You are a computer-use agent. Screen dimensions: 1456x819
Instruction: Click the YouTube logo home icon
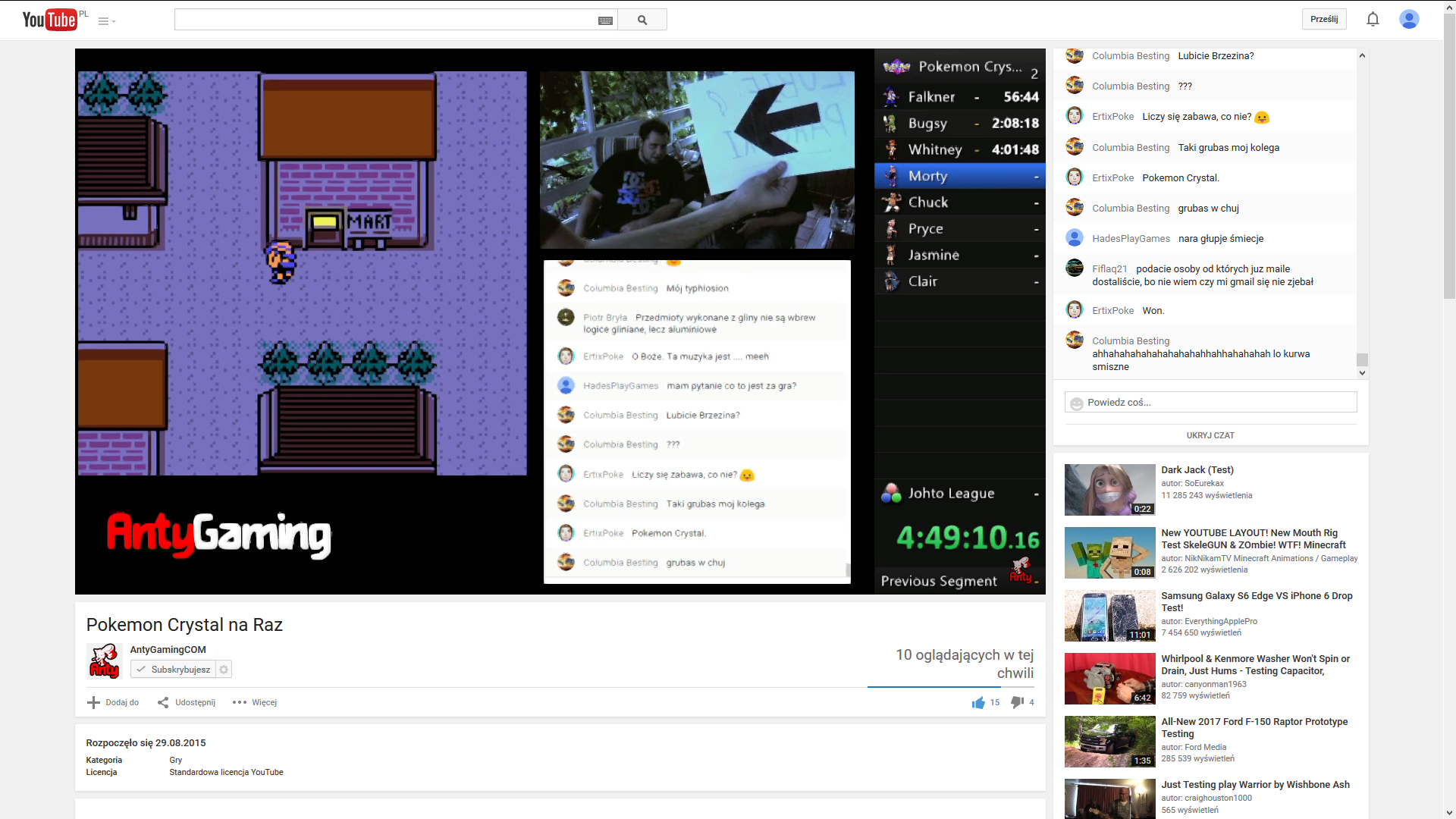(49, 20)
